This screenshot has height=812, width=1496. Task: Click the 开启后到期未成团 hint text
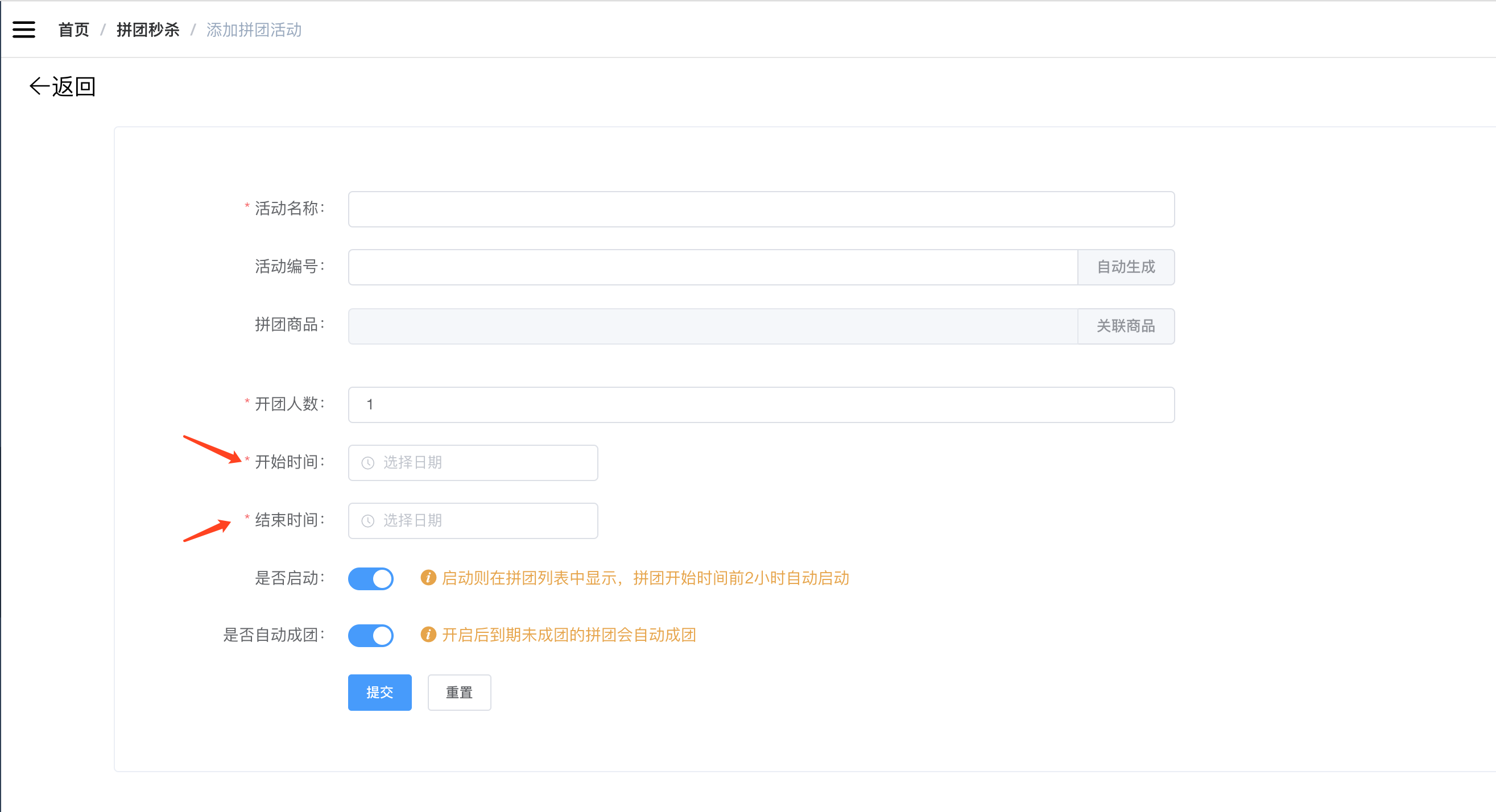[x=569, y=635]
